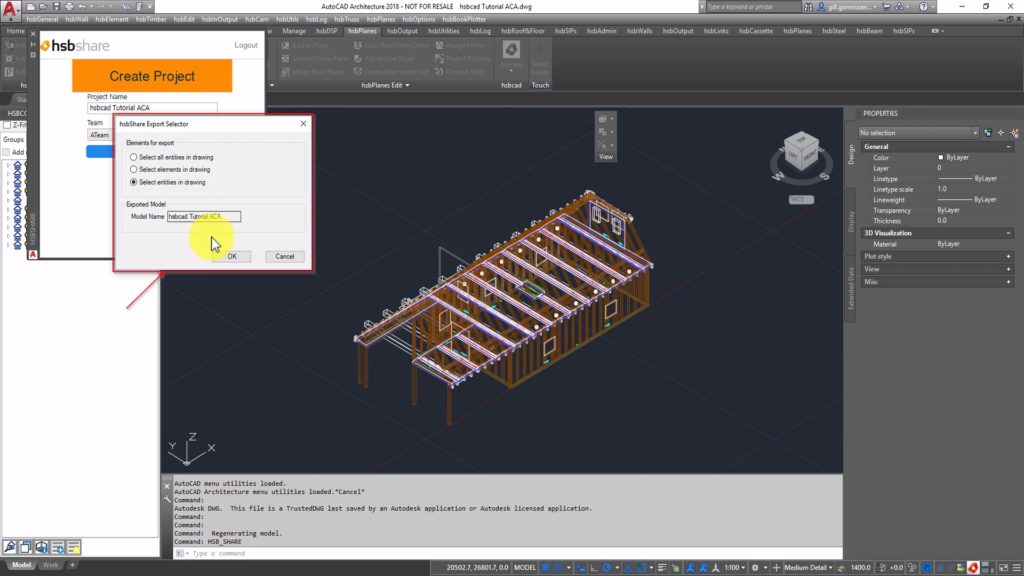Image resolution: width=1024 pixels, height=576 pixels.
Task: Toggle the Add checkbox under Groups
Action: [x=6, y=152]
